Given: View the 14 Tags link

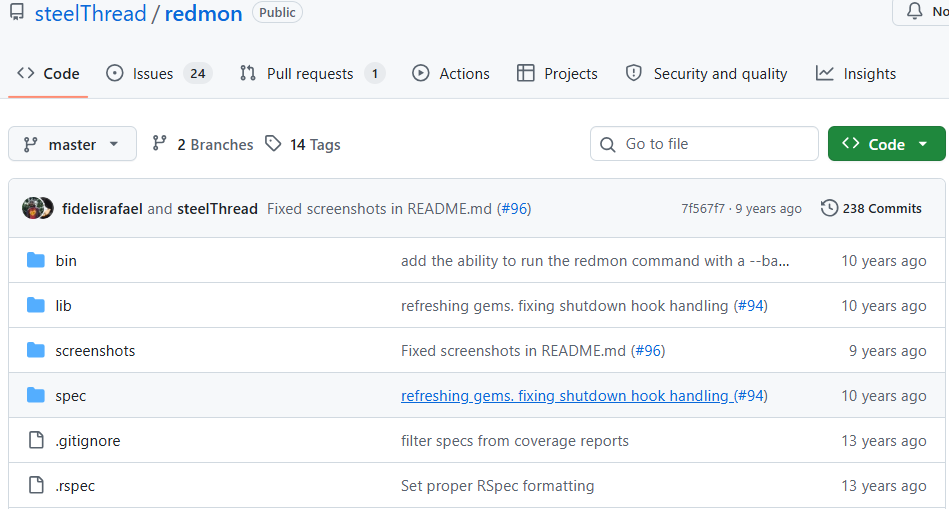Looking at the screenshot, I should (315, 145).
